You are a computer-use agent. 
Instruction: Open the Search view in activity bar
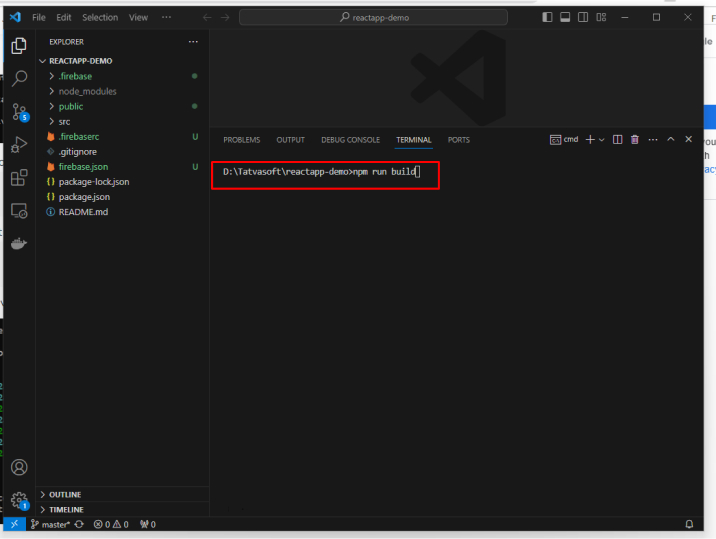(18, 80)
